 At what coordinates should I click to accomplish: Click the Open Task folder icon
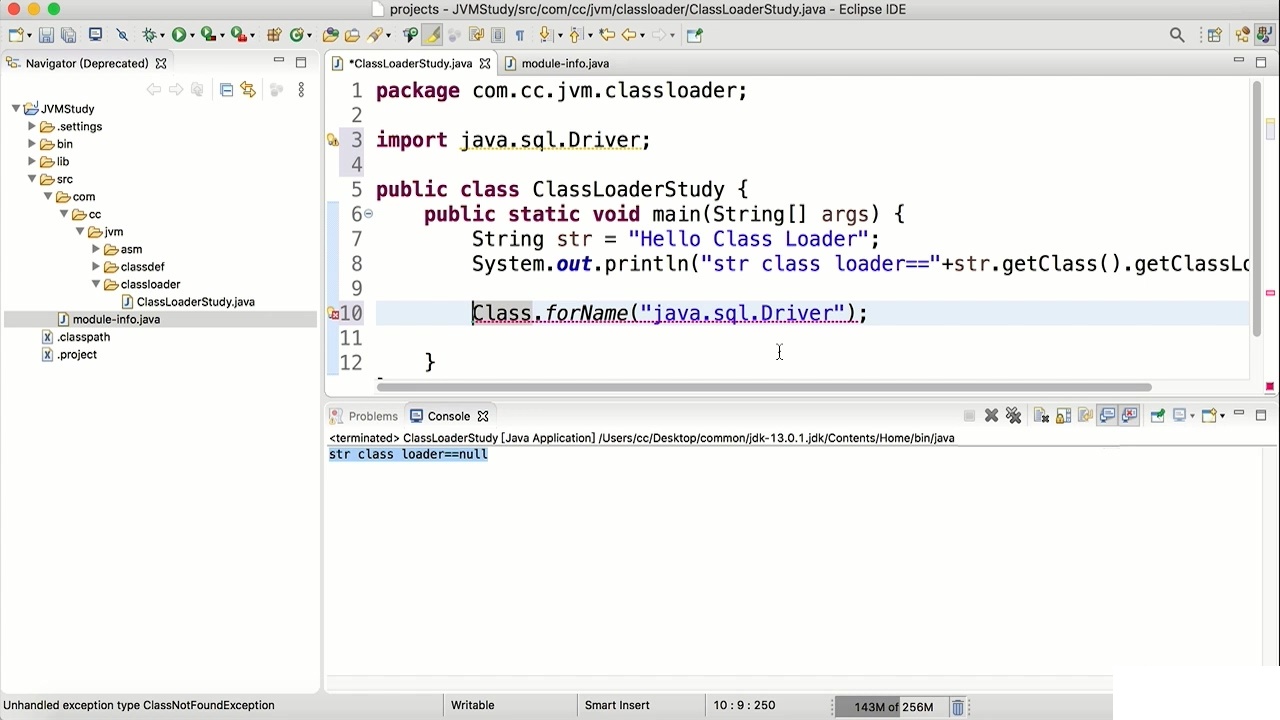(352, 35)
